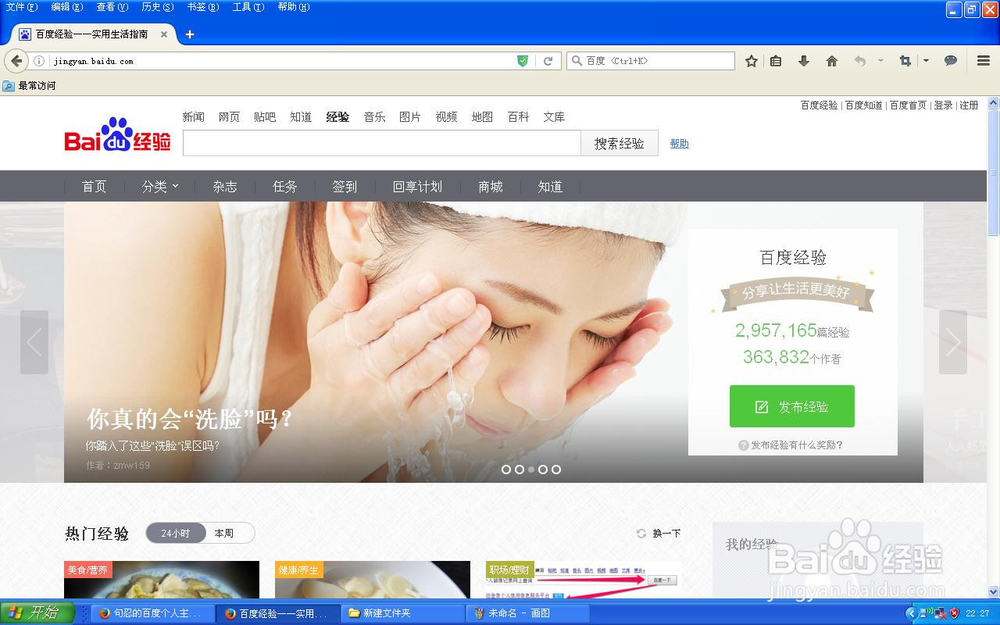
Task: Open dropdown arrow next to screenshot icon
Action: point(926,61)
